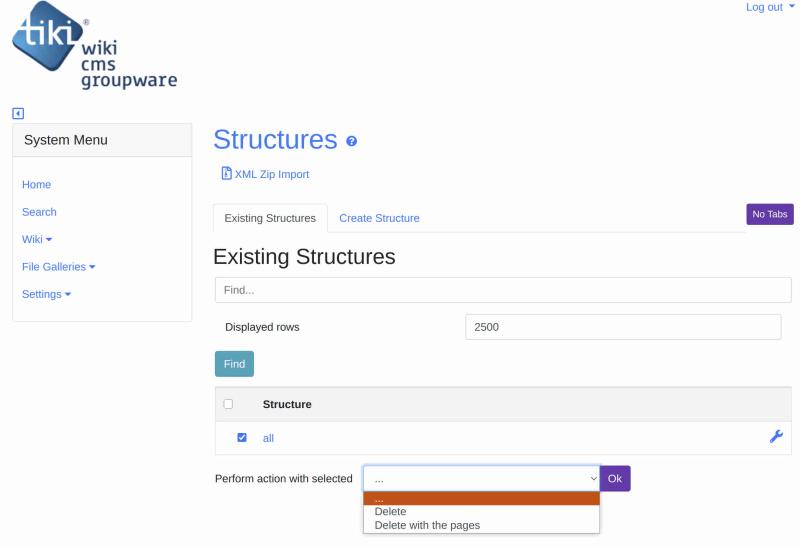Click the Find button

pos(234,364)
